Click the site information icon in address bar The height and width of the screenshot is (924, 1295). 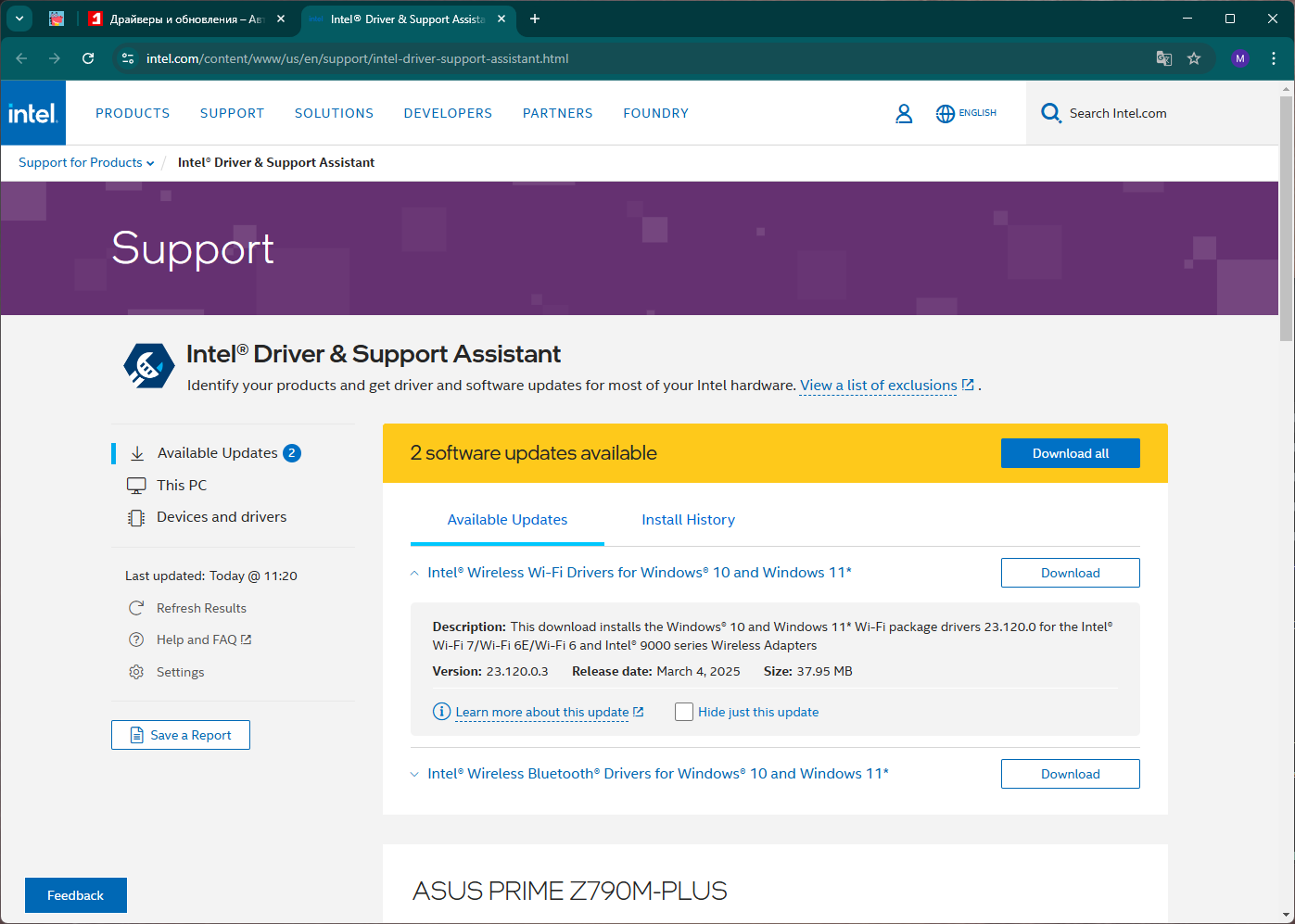click(128, 58)
